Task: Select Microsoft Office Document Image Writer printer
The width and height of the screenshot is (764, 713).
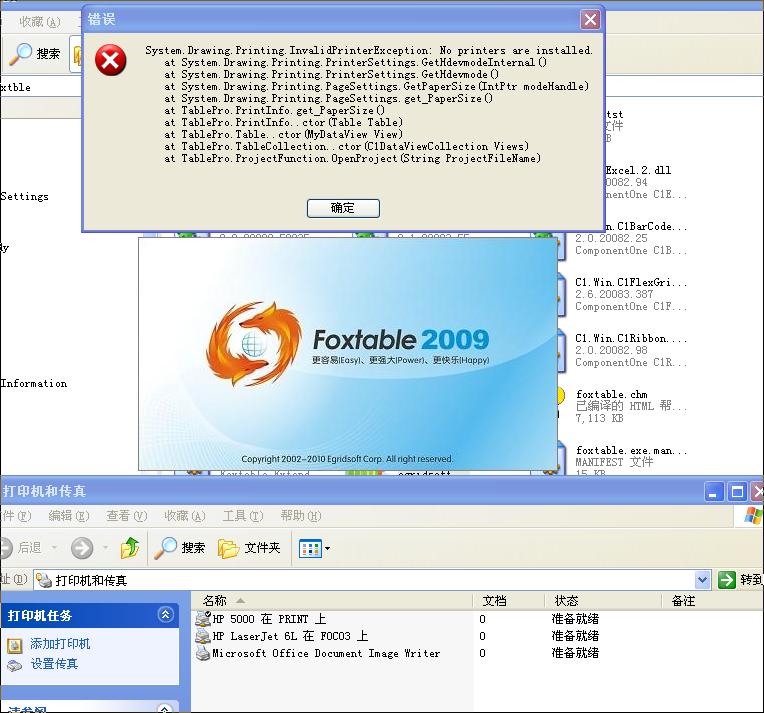Action: point(326,653)
